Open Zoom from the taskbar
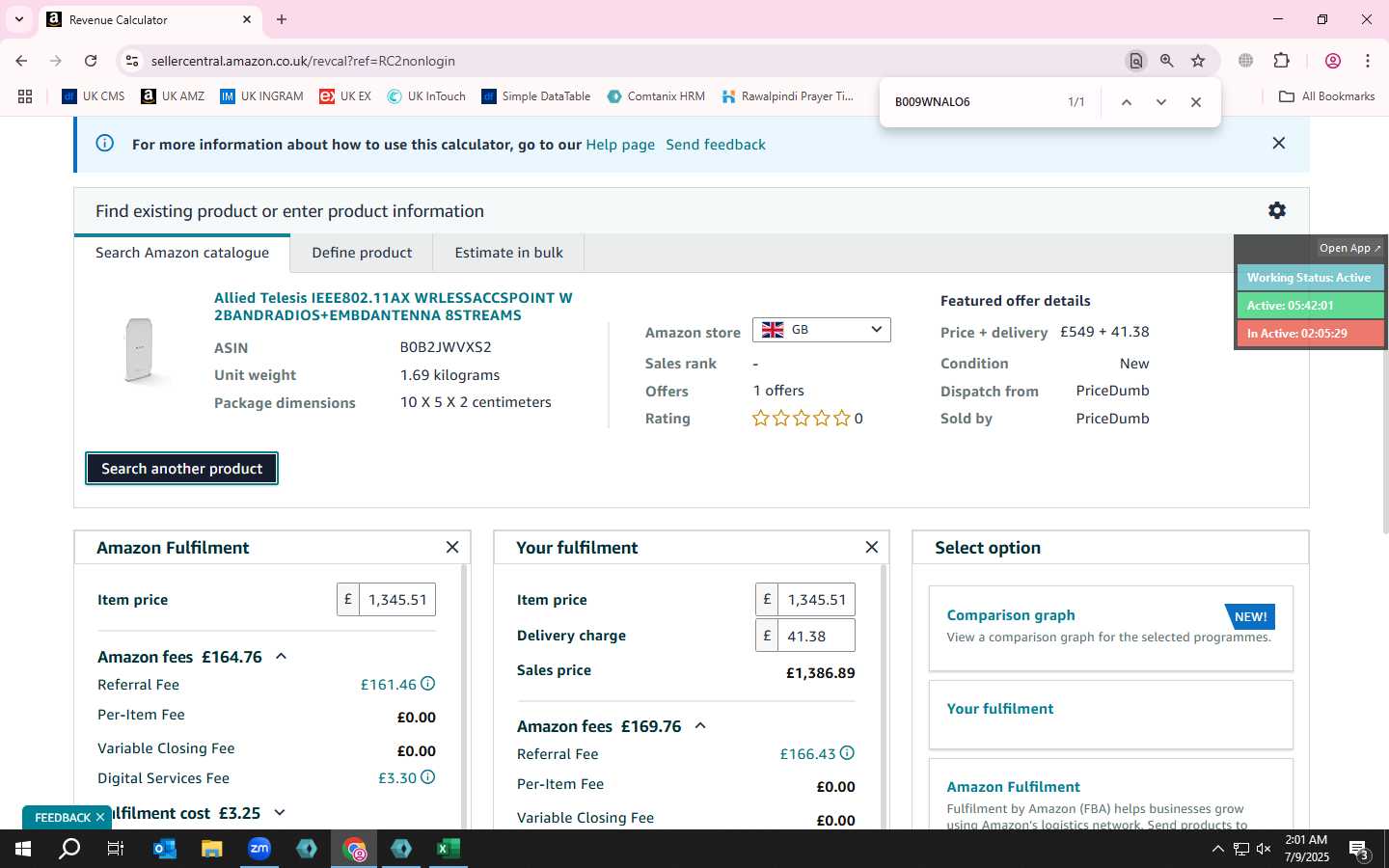1389x868 pixels. (x=259, y=849)
